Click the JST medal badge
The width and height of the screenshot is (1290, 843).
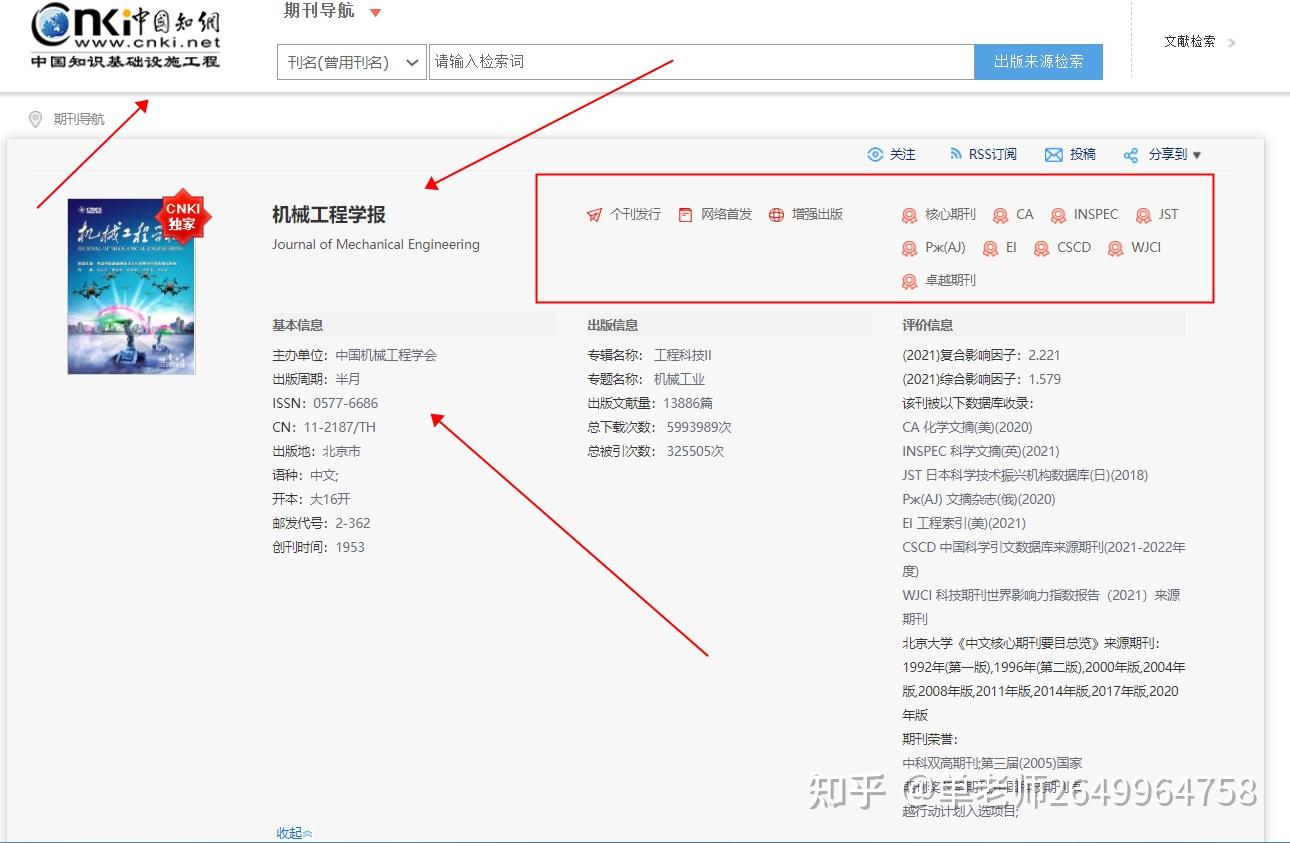(1142, 216)
